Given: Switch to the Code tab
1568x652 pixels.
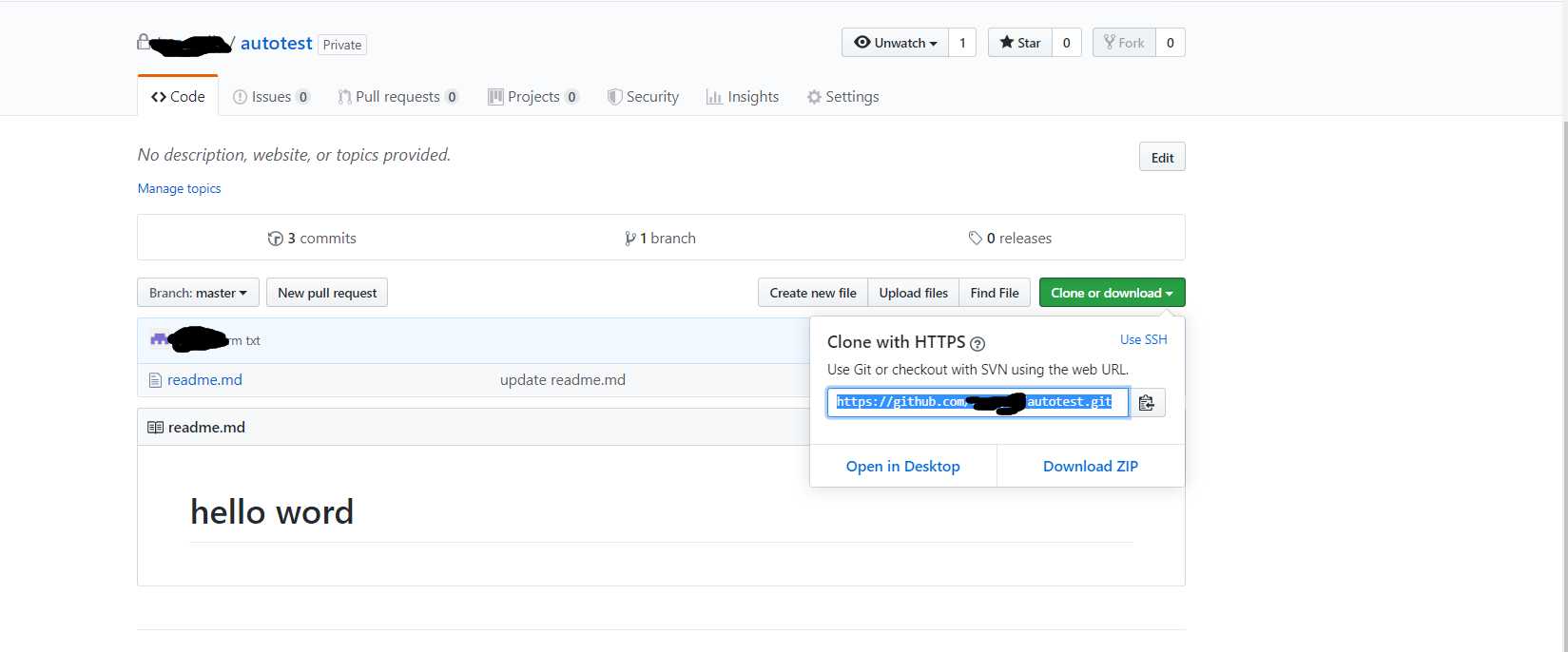Looking at the screenshot, I should (x=178, y=96).
